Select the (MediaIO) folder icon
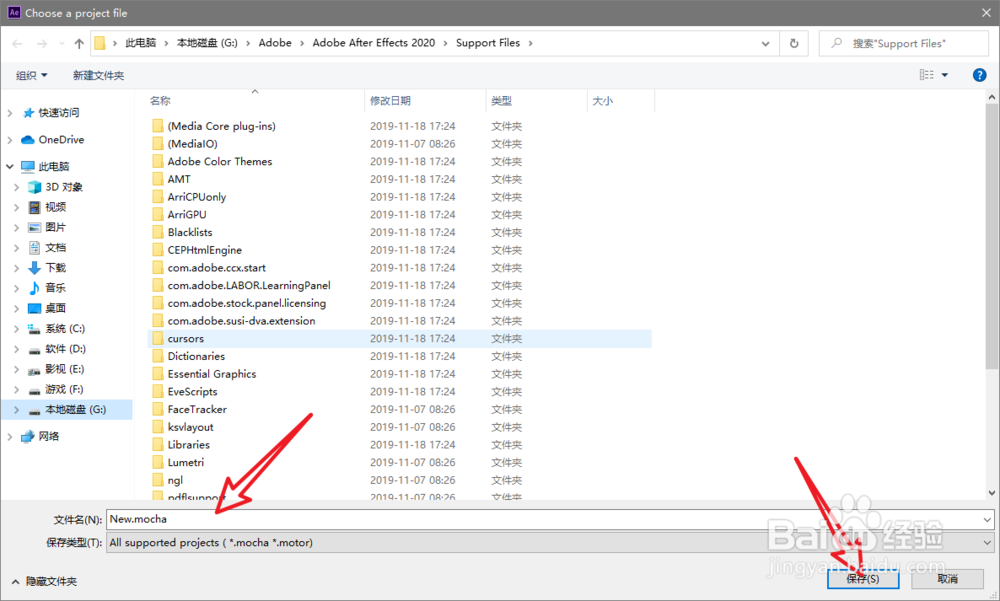This screenshot has width=1000, height=601. [x=158, y=144]
